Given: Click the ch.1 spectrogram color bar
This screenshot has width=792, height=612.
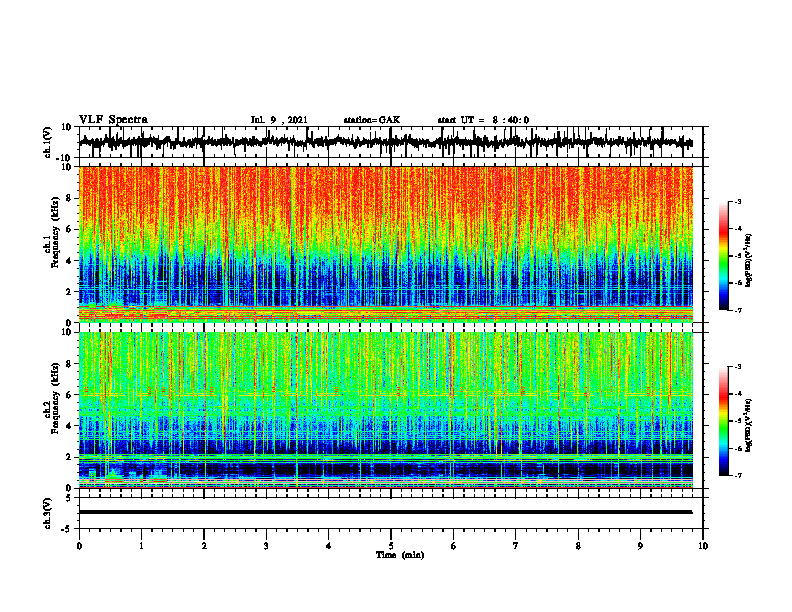Looking at the screenshot, I should [724, 255].
